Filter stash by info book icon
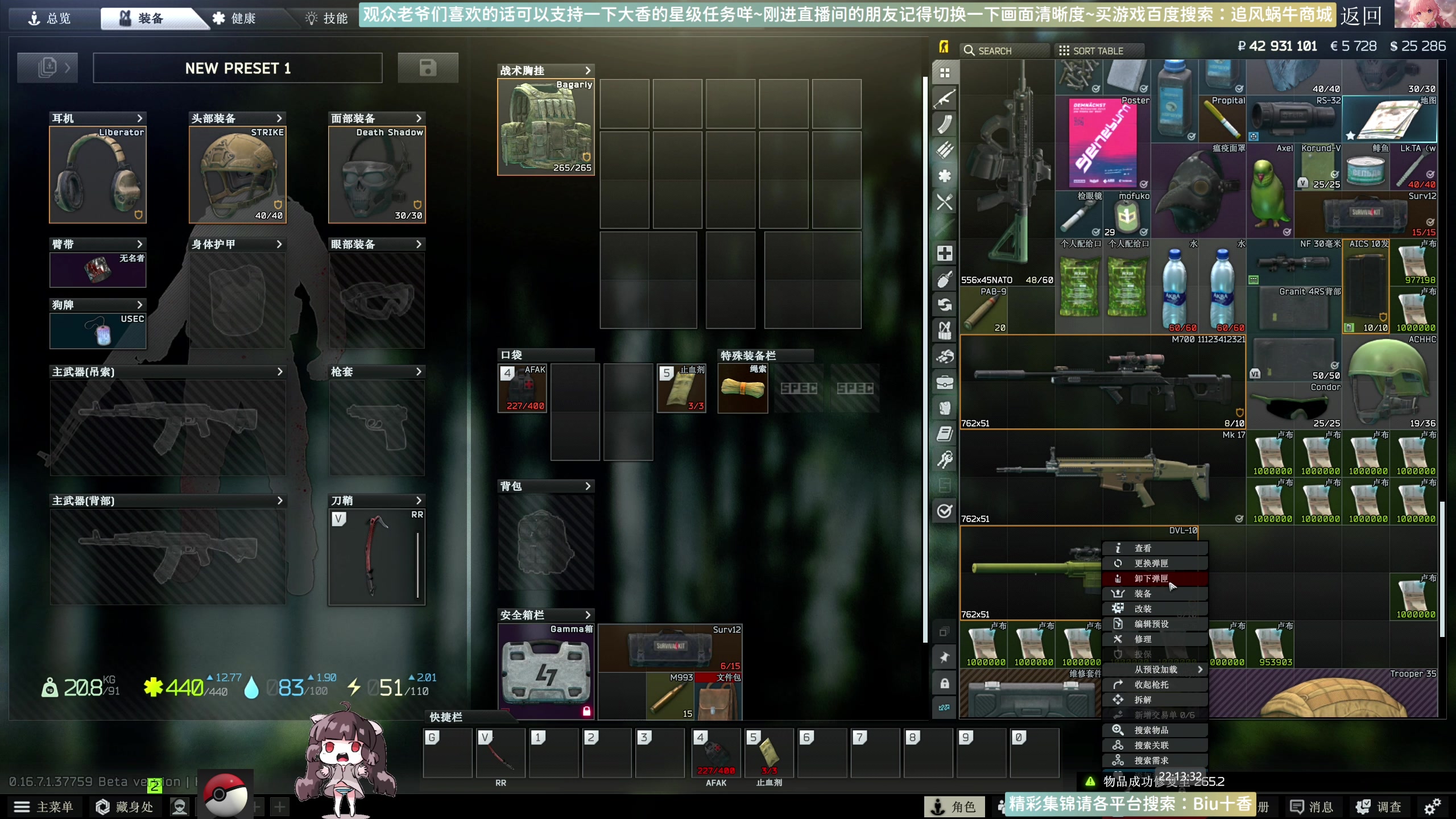 point(944,434)
